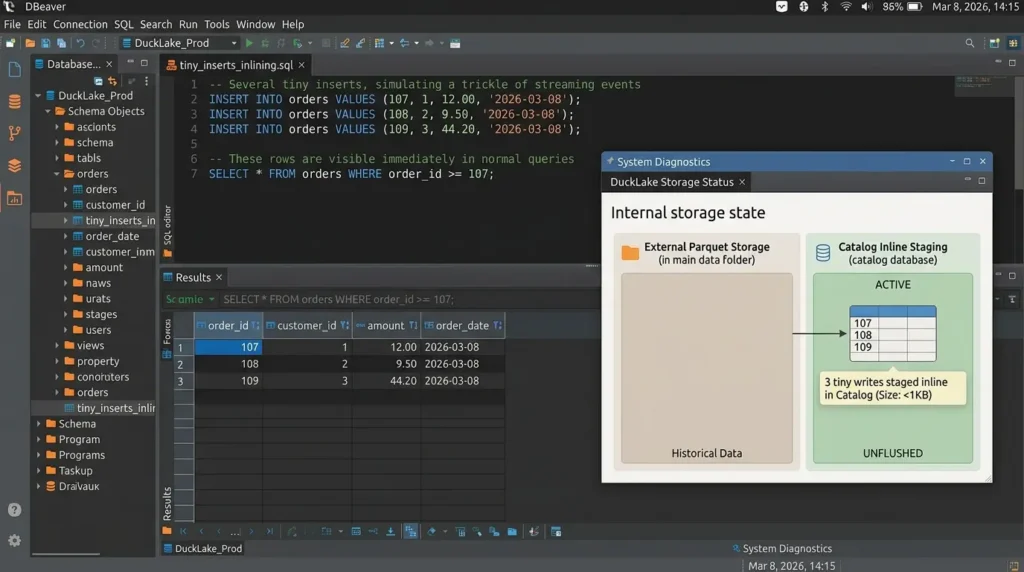
Task: Sort by the order_id column header
Action: (x=228, y=325)
